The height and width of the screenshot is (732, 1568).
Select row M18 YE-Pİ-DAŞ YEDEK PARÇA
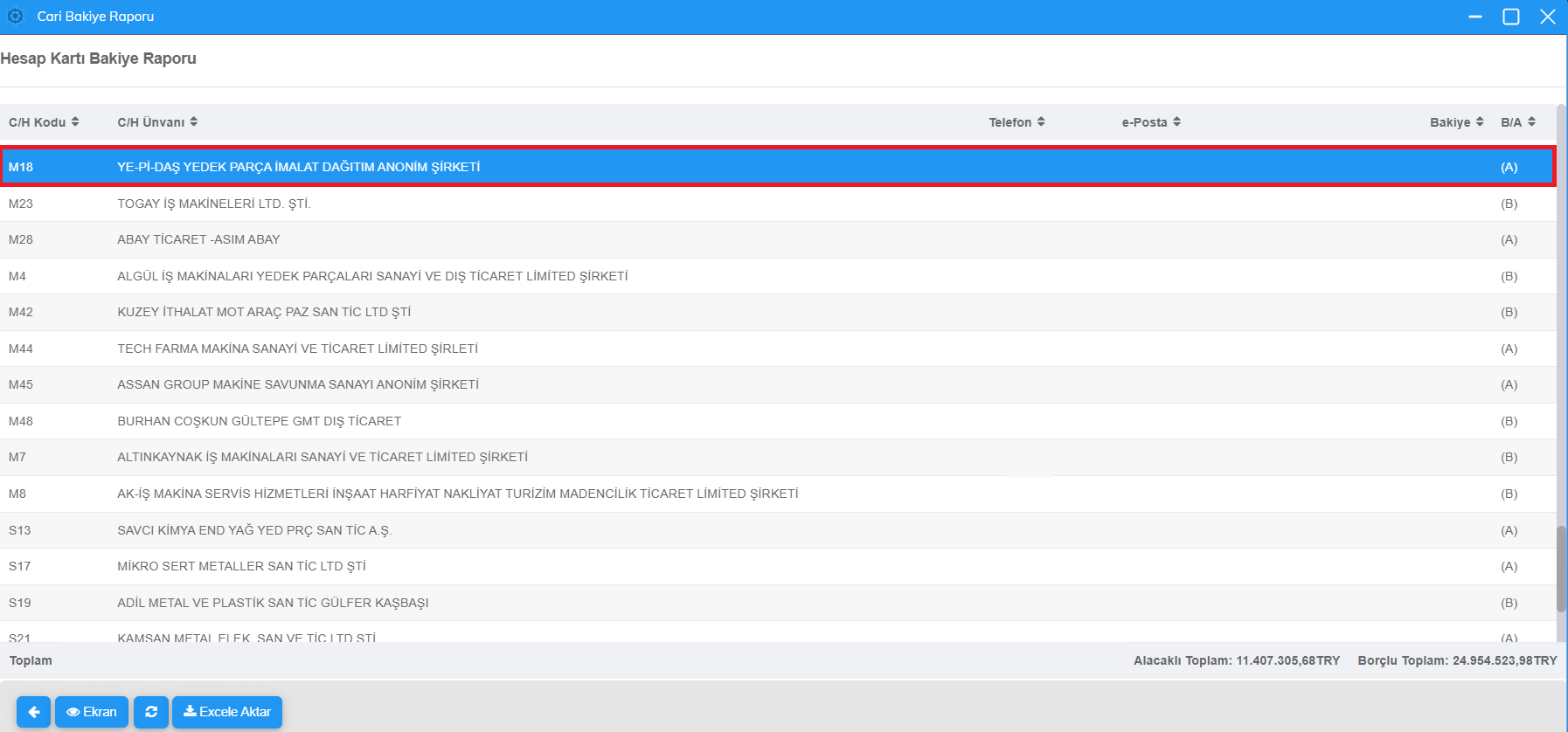[778, 167]
